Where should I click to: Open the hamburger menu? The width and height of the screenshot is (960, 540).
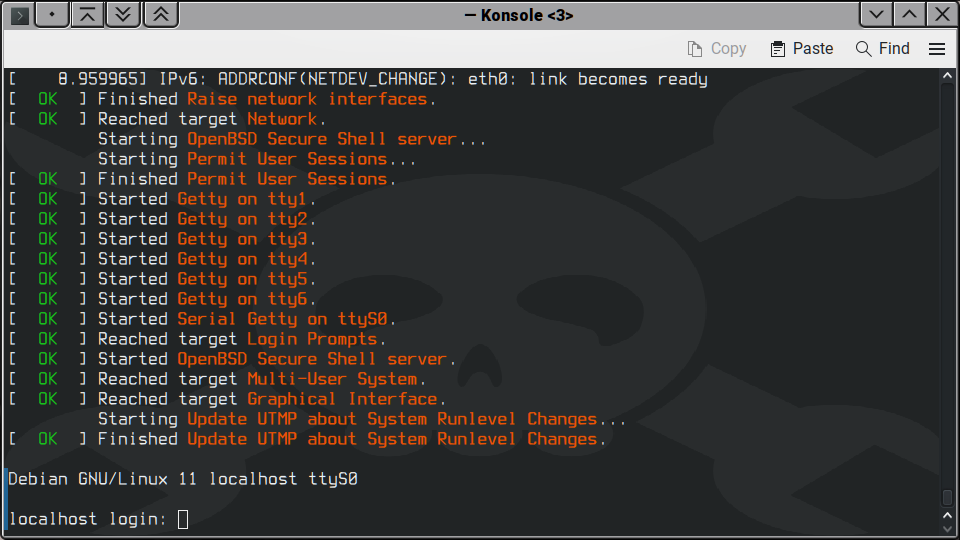click(x=937, y=48)
